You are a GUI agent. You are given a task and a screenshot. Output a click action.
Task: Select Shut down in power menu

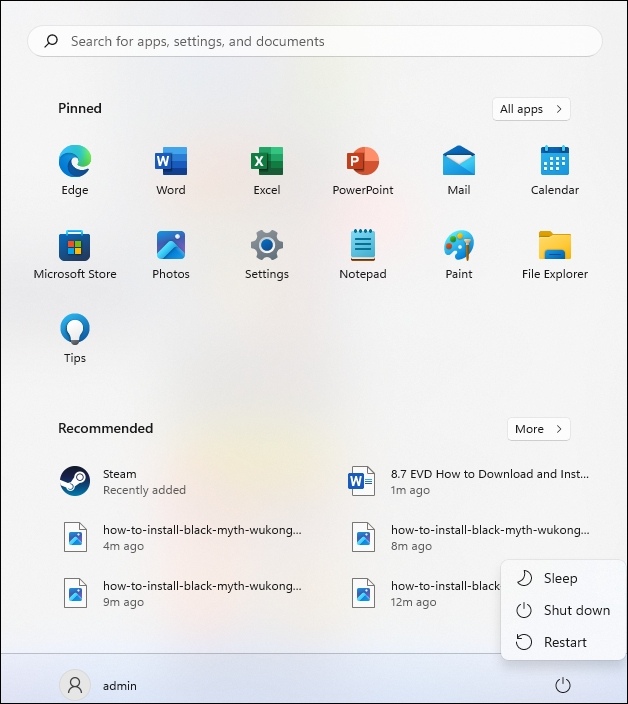pyautogui.click(x=575, y=610)
